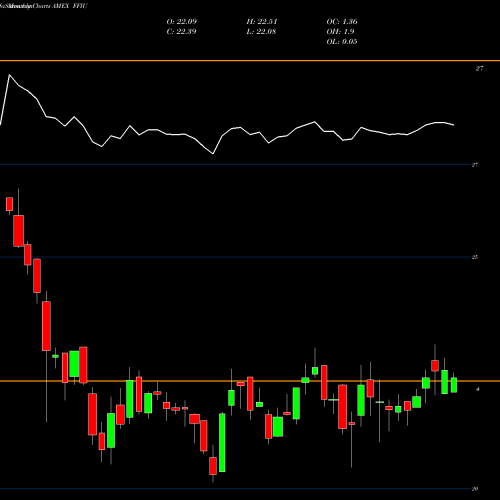Click the 'OL: 0.05' reading

(342, 42)
